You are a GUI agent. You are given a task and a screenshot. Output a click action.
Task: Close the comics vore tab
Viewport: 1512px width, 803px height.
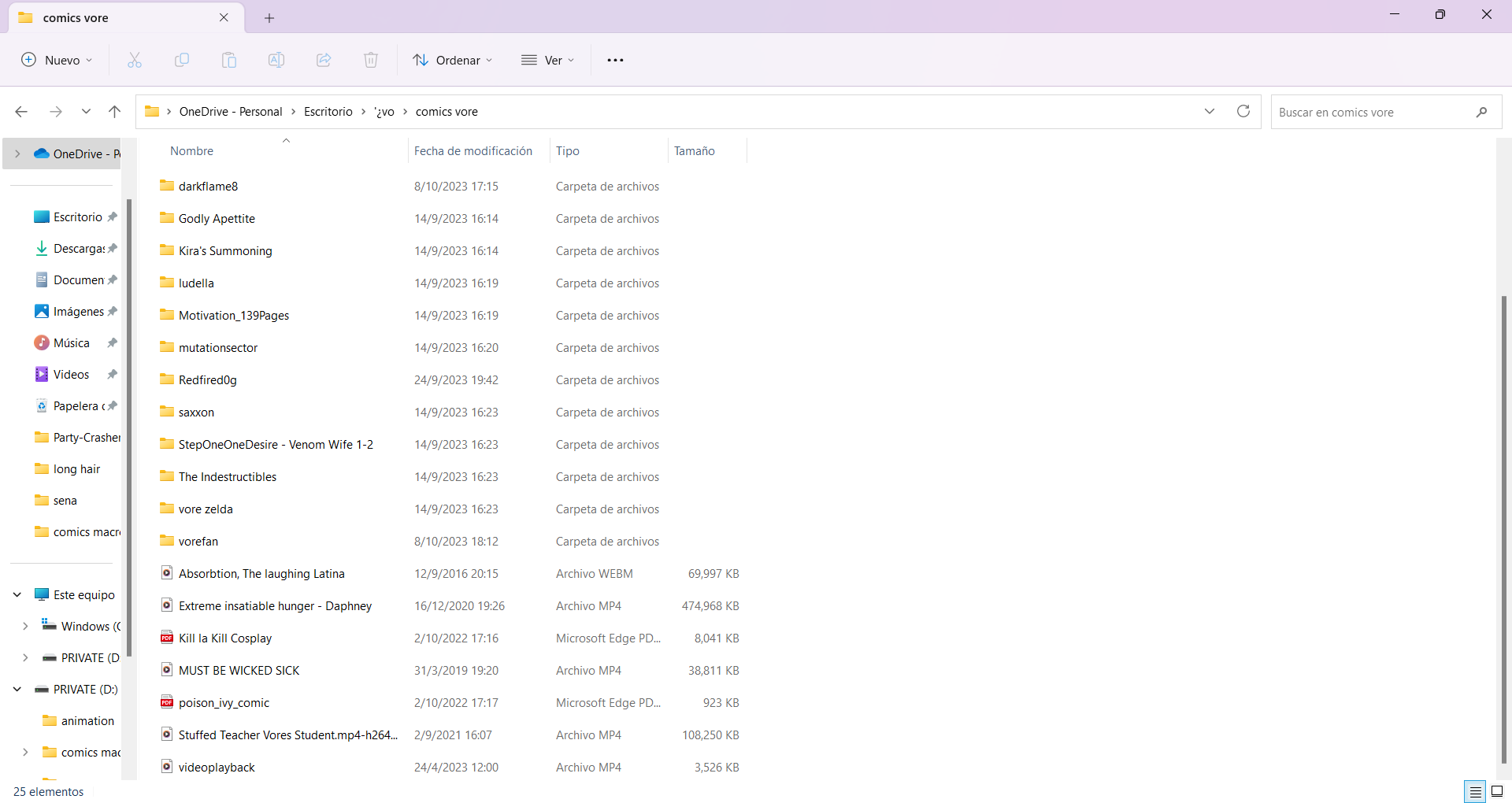tap(224, 17)
